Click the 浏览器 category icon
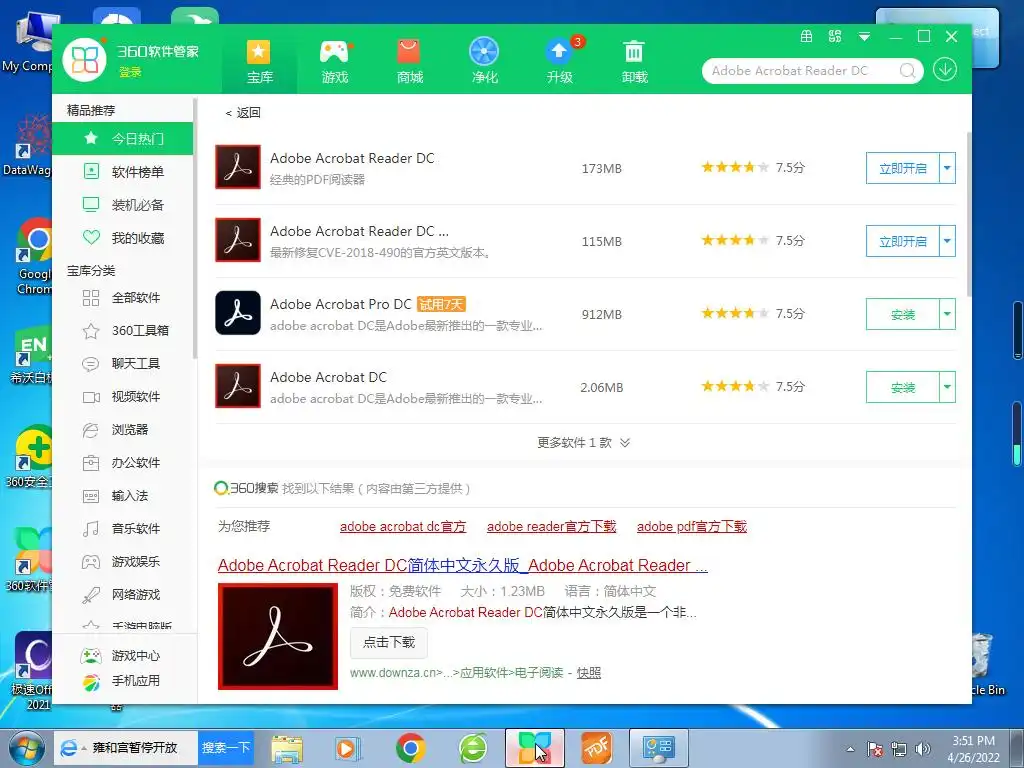The image size is (1024, 768). [91, 430]
